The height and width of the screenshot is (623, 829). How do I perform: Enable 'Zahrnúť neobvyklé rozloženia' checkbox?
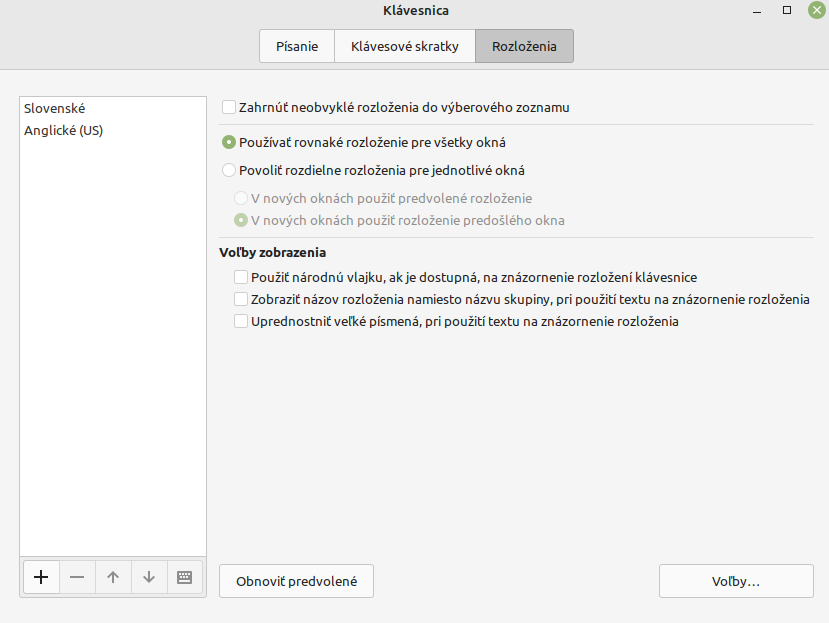coord(229,107)
